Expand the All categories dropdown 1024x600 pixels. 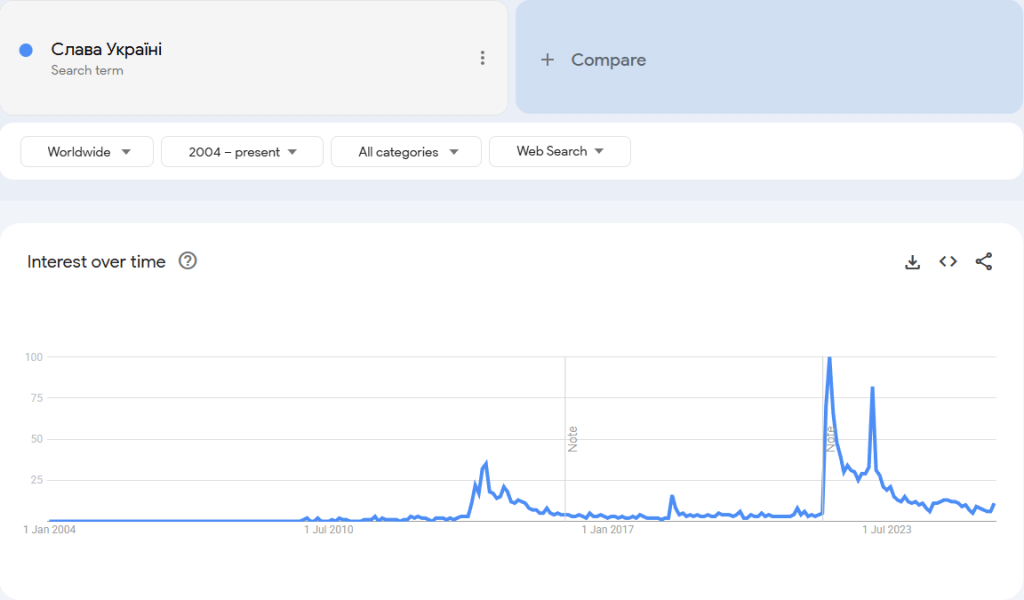[407, 152]
